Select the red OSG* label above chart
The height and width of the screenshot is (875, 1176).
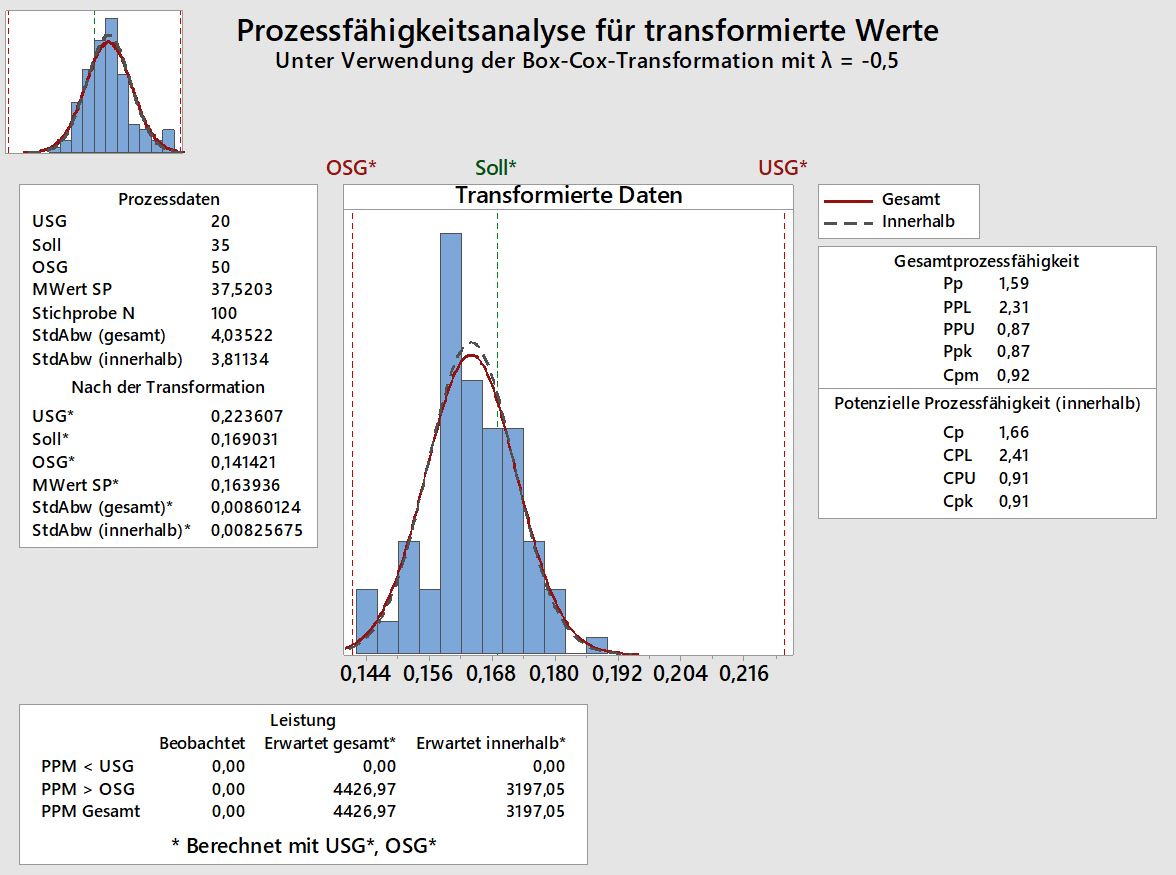click(x=351, y=168)
